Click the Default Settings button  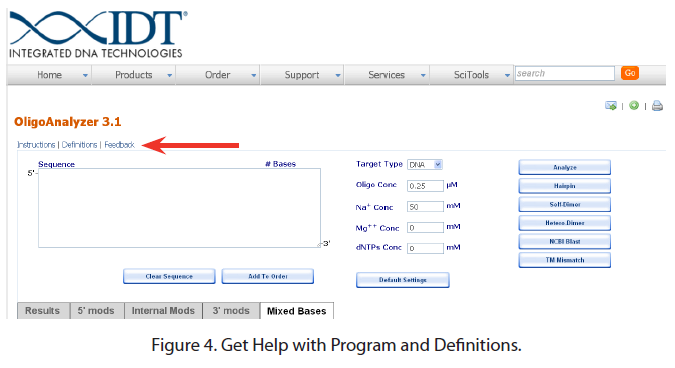click(403, 280)
